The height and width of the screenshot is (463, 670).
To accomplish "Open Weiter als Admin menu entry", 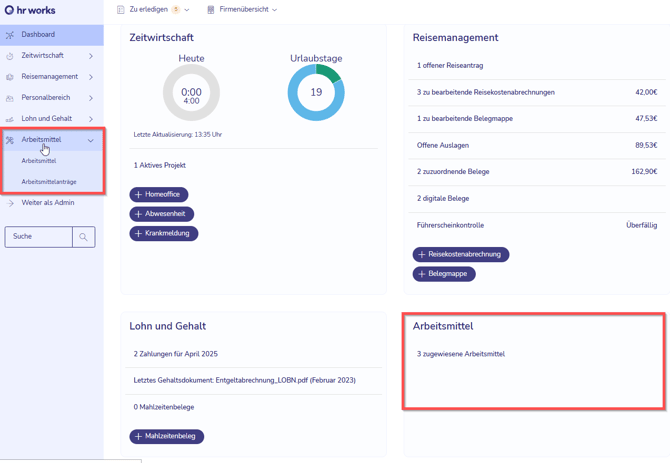I will 48,203.
